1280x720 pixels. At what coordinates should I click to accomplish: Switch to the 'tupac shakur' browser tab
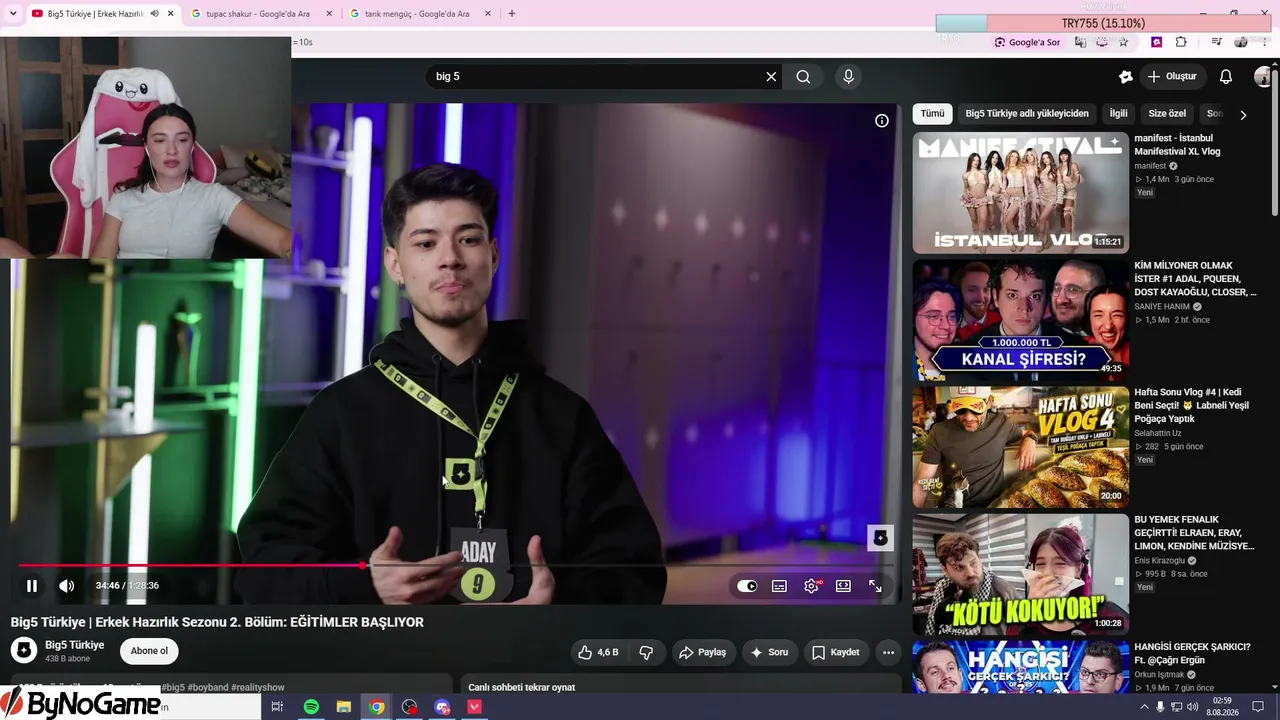(x=258, y=14)
